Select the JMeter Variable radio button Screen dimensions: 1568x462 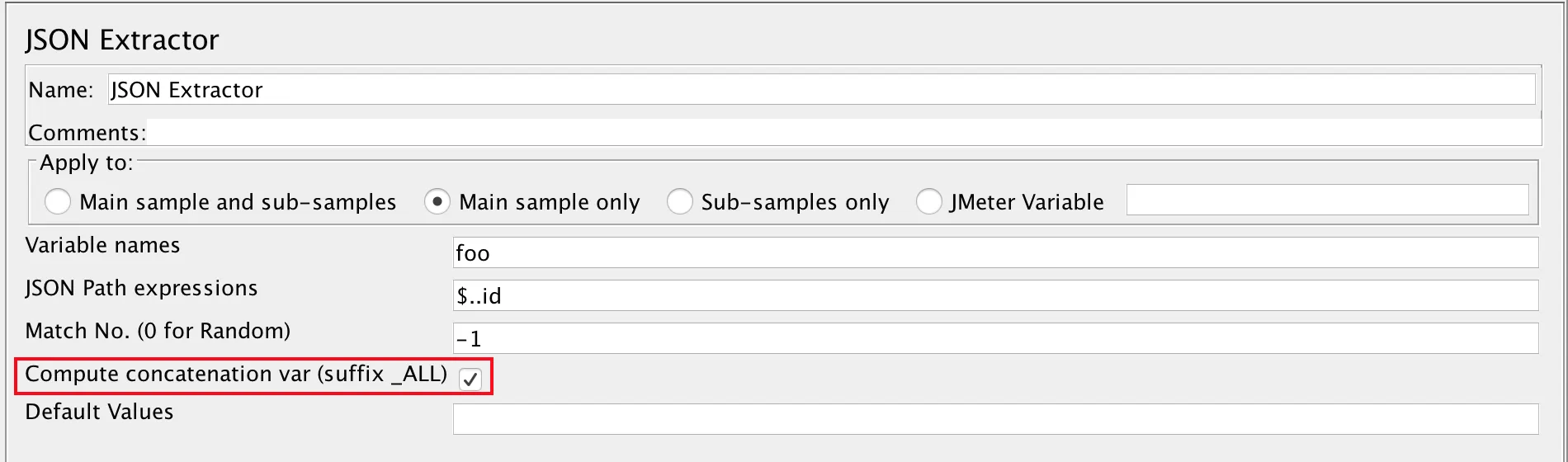point(928,201)
